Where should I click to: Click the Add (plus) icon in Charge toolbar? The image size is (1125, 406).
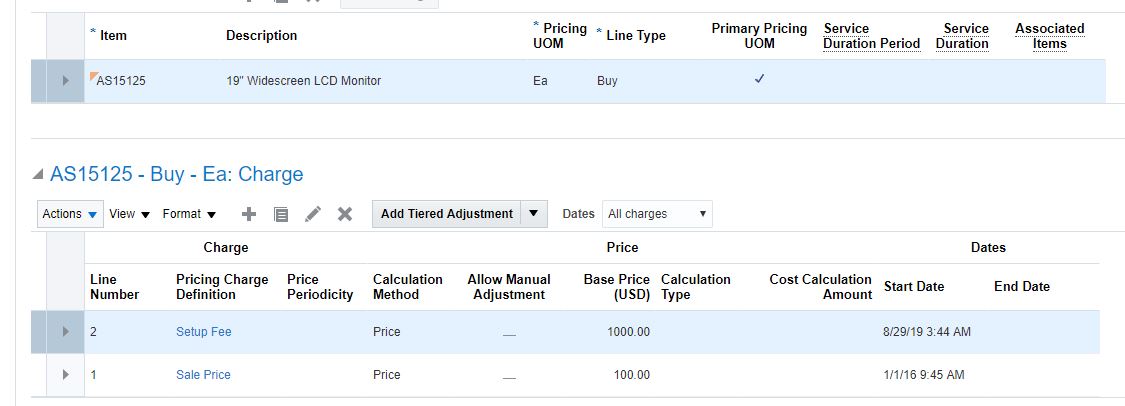coord(249,214)
